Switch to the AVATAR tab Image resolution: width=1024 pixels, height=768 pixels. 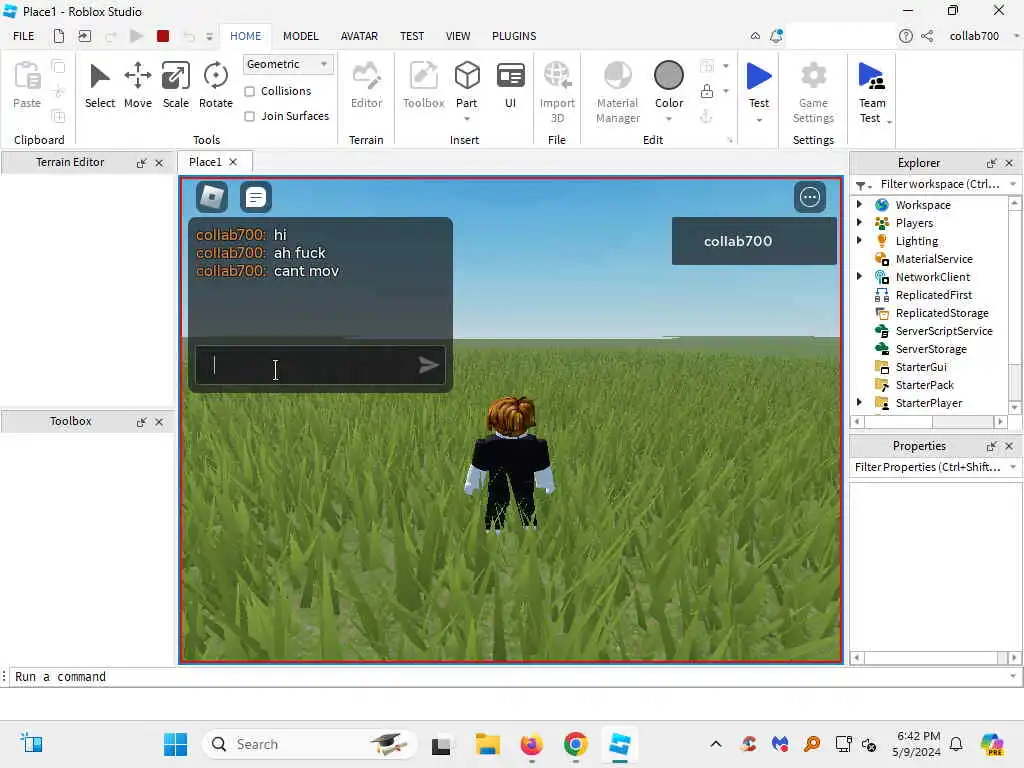[x=359, y=36]
